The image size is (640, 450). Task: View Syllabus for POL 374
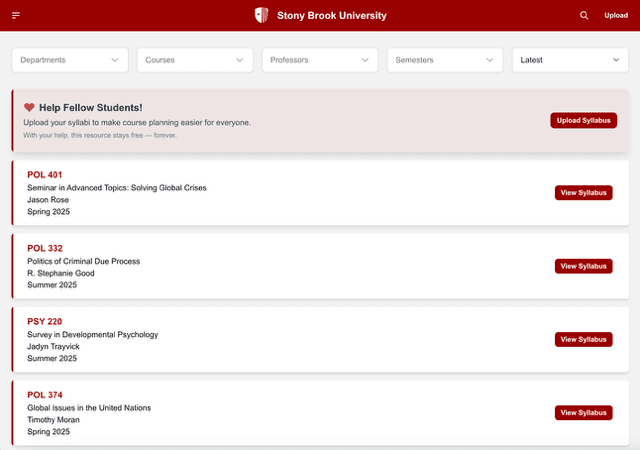(584, 413)
